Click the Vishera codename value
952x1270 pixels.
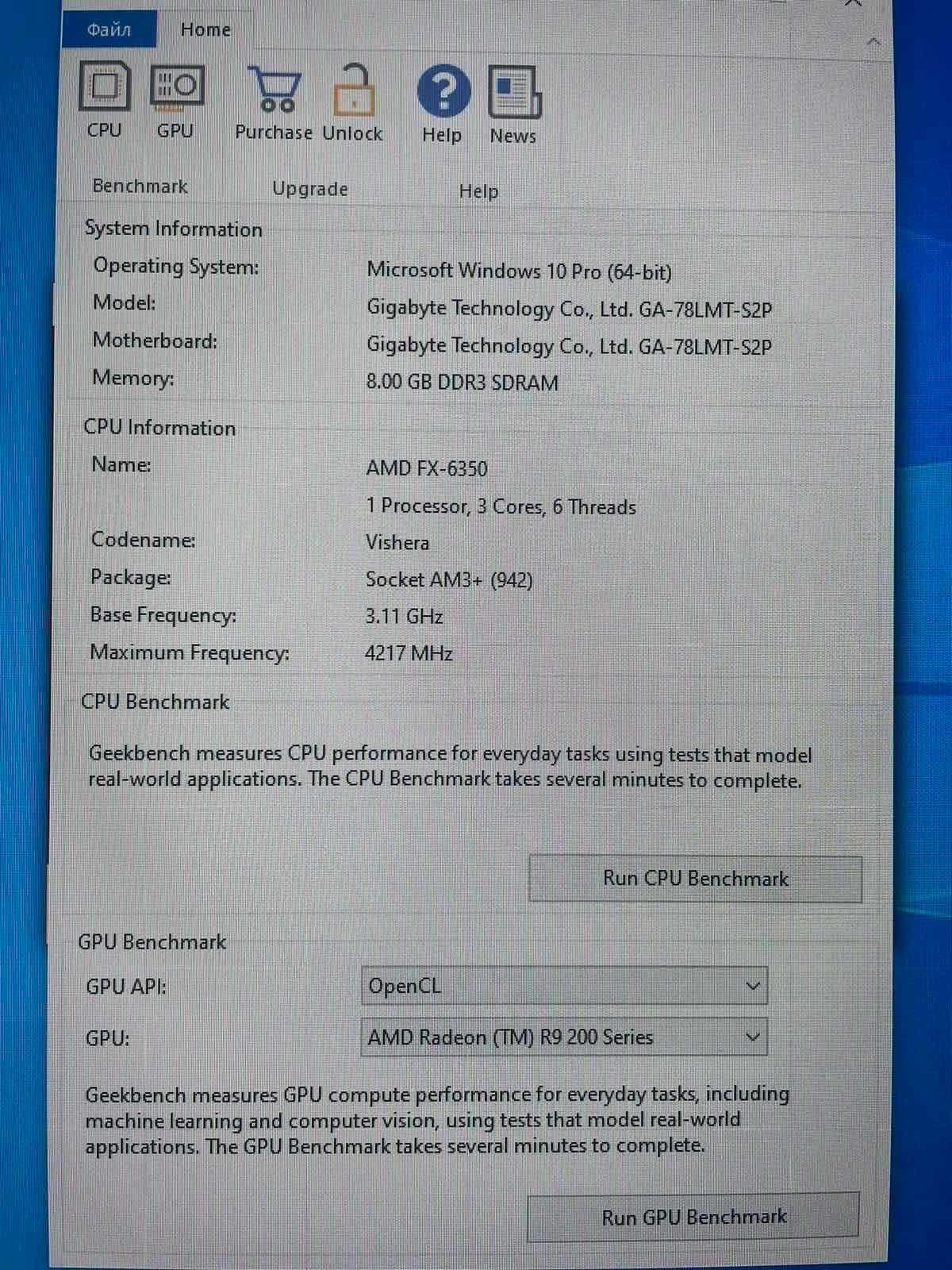pyautogui.click(x=397, y=543)
